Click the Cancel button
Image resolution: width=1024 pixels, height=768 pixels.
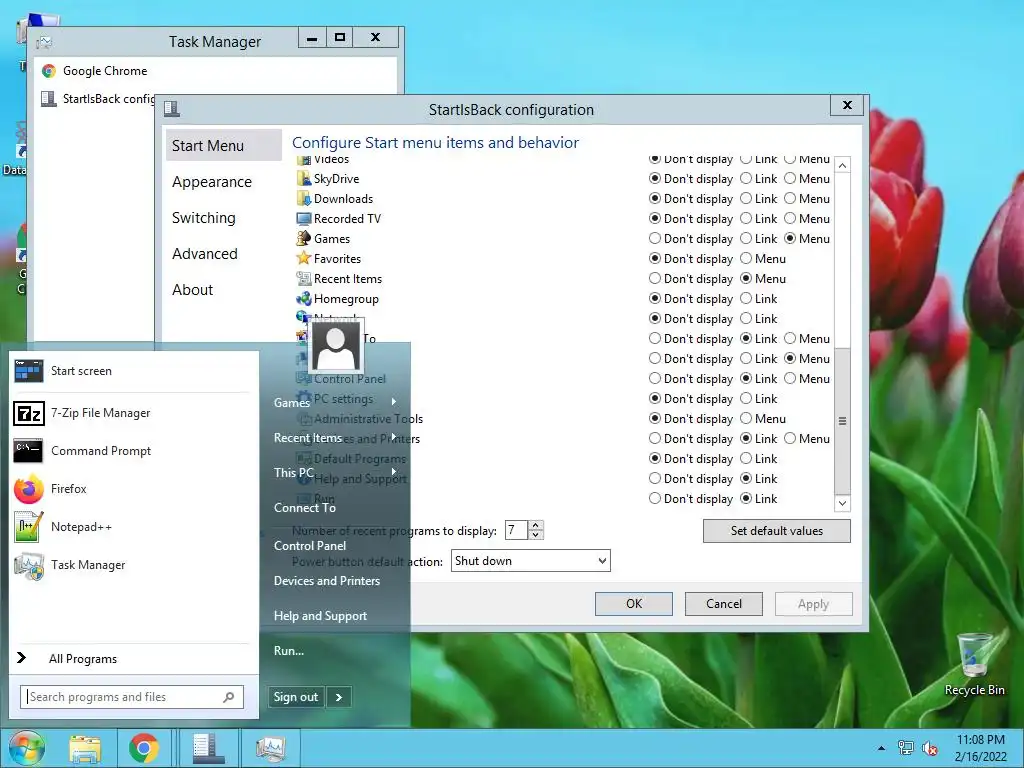tap(724, 604)
